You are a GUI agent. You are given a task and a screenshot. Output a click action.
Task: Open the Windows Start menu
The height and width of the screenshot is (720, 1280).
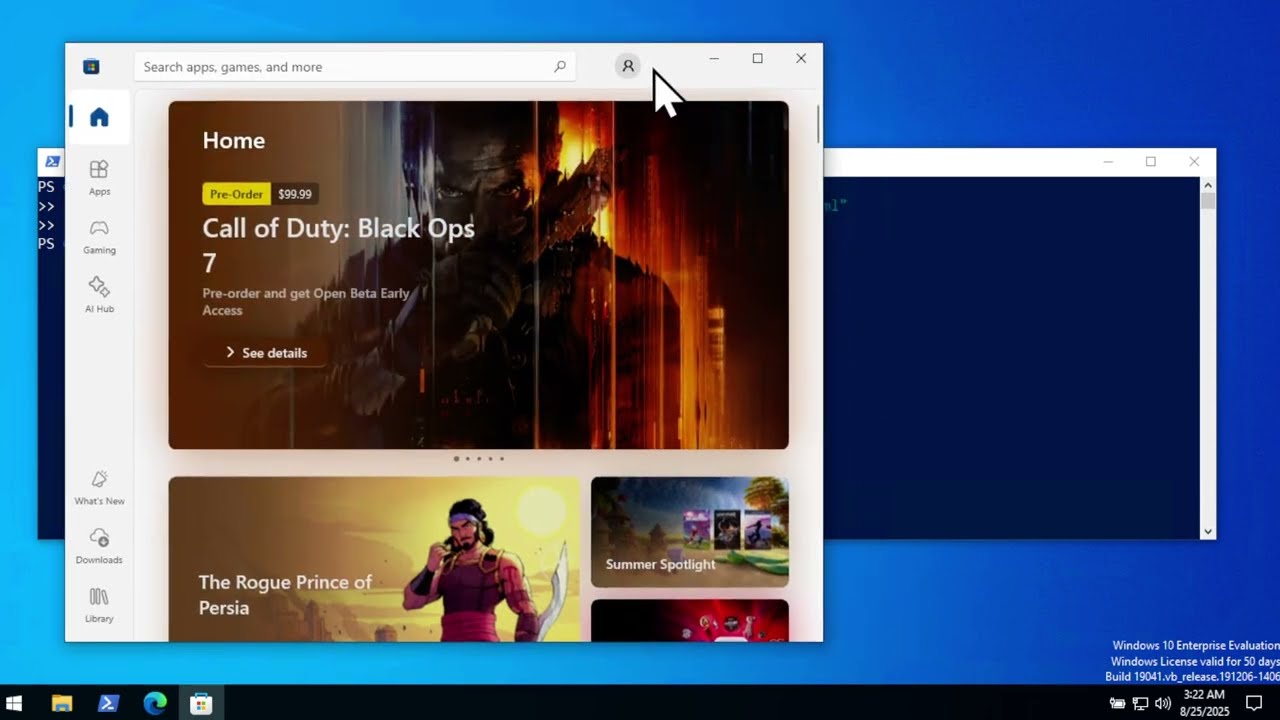pyautogui.click(x=15, y=703)
